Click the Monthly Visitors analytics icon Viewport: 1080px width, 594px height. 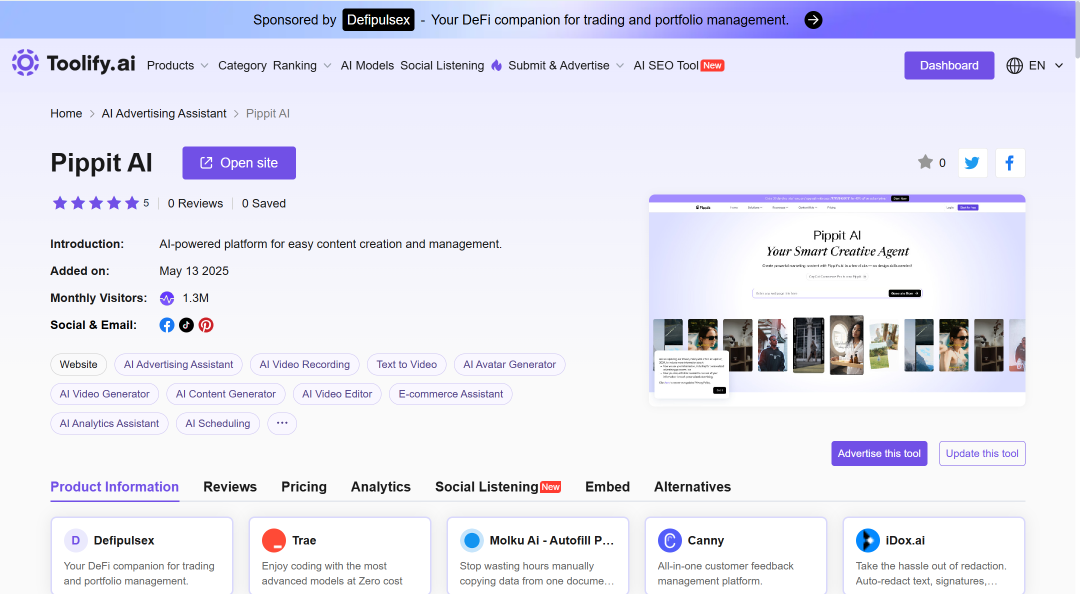point(167,298)
